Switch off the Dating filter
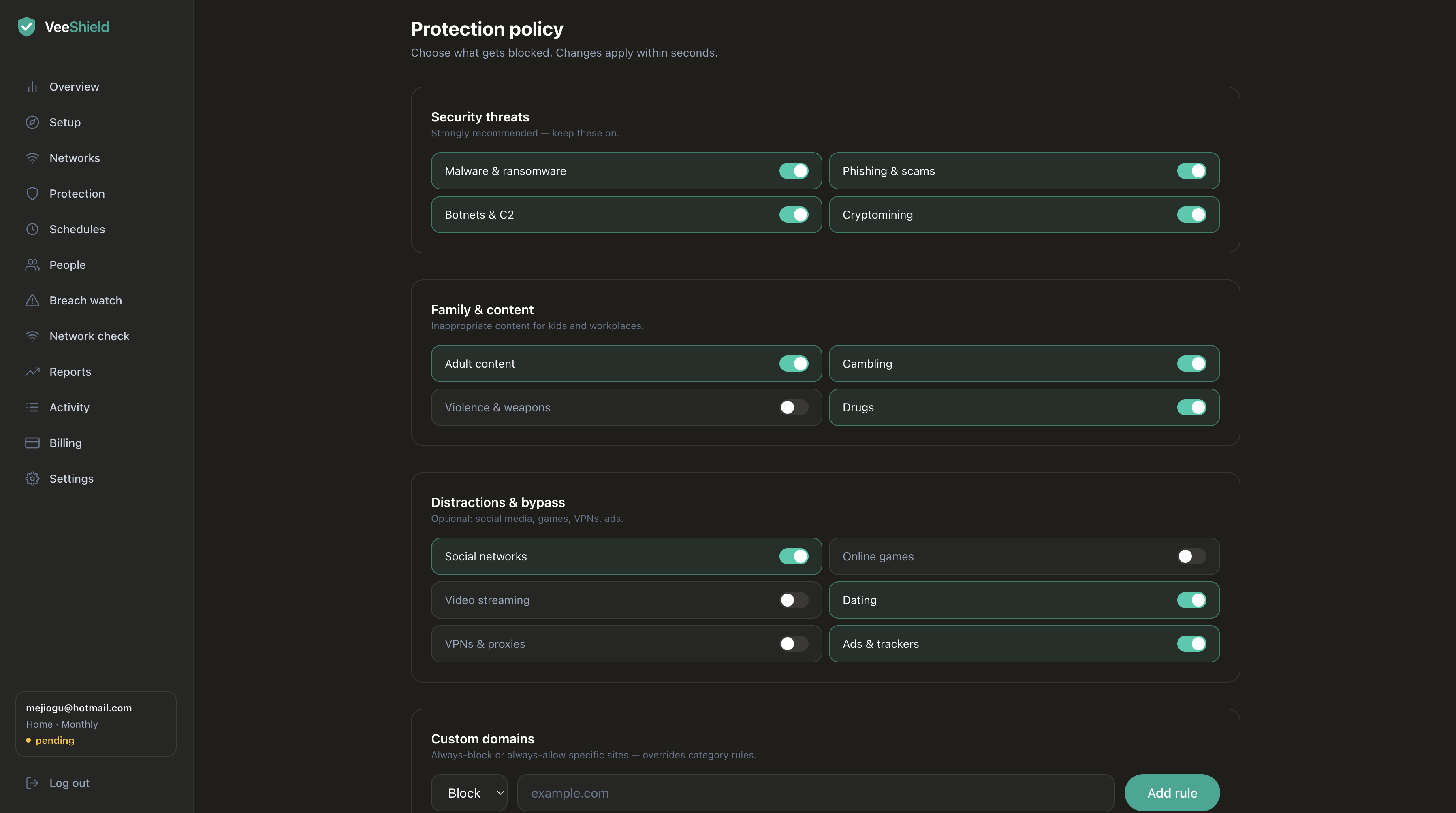The width and height of the screenshot is (1456, 813). point(1191,600)
